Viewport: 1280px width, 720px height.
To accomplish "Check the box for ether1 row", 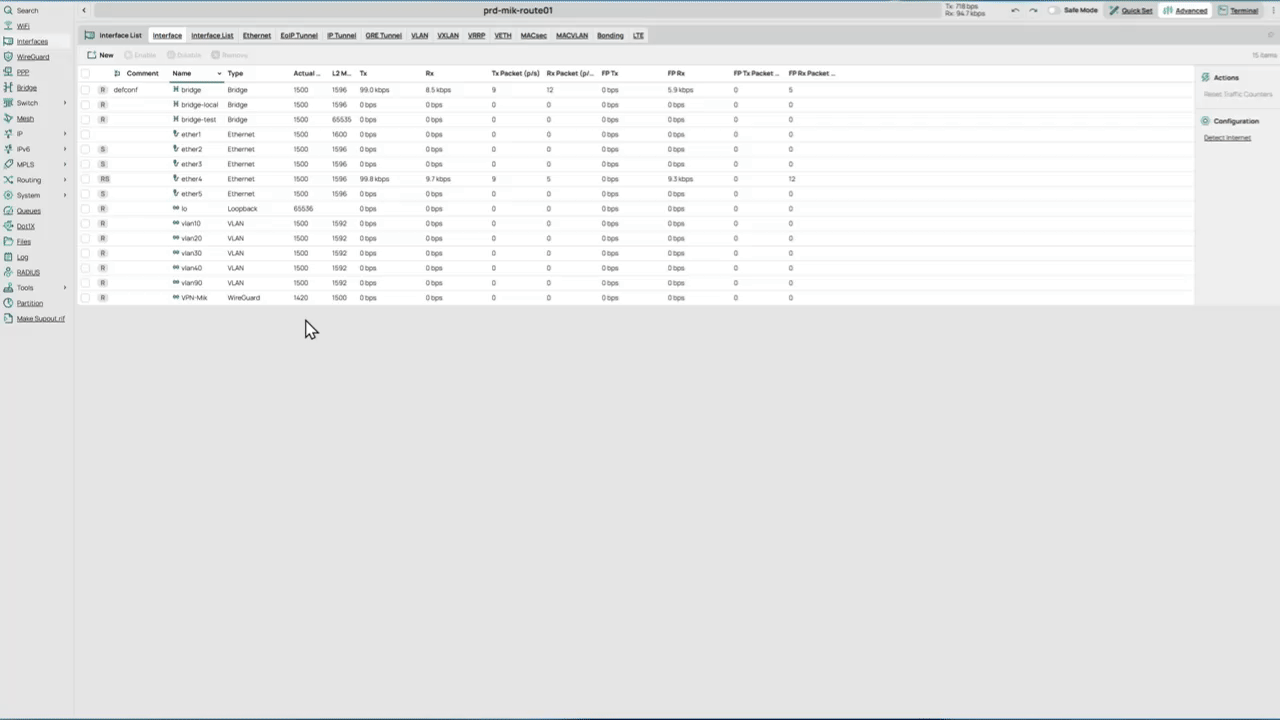I will (85, 134).
